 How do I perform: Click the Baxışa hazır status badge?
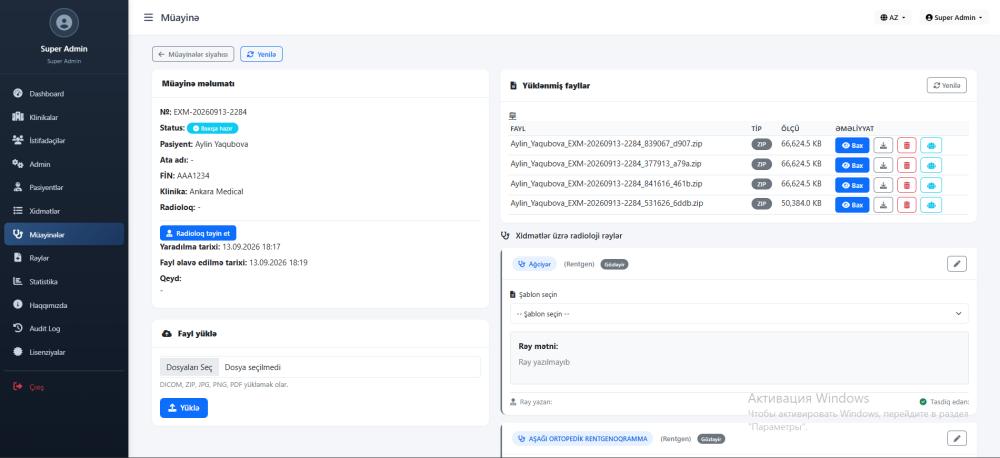(x=212, y=128)
